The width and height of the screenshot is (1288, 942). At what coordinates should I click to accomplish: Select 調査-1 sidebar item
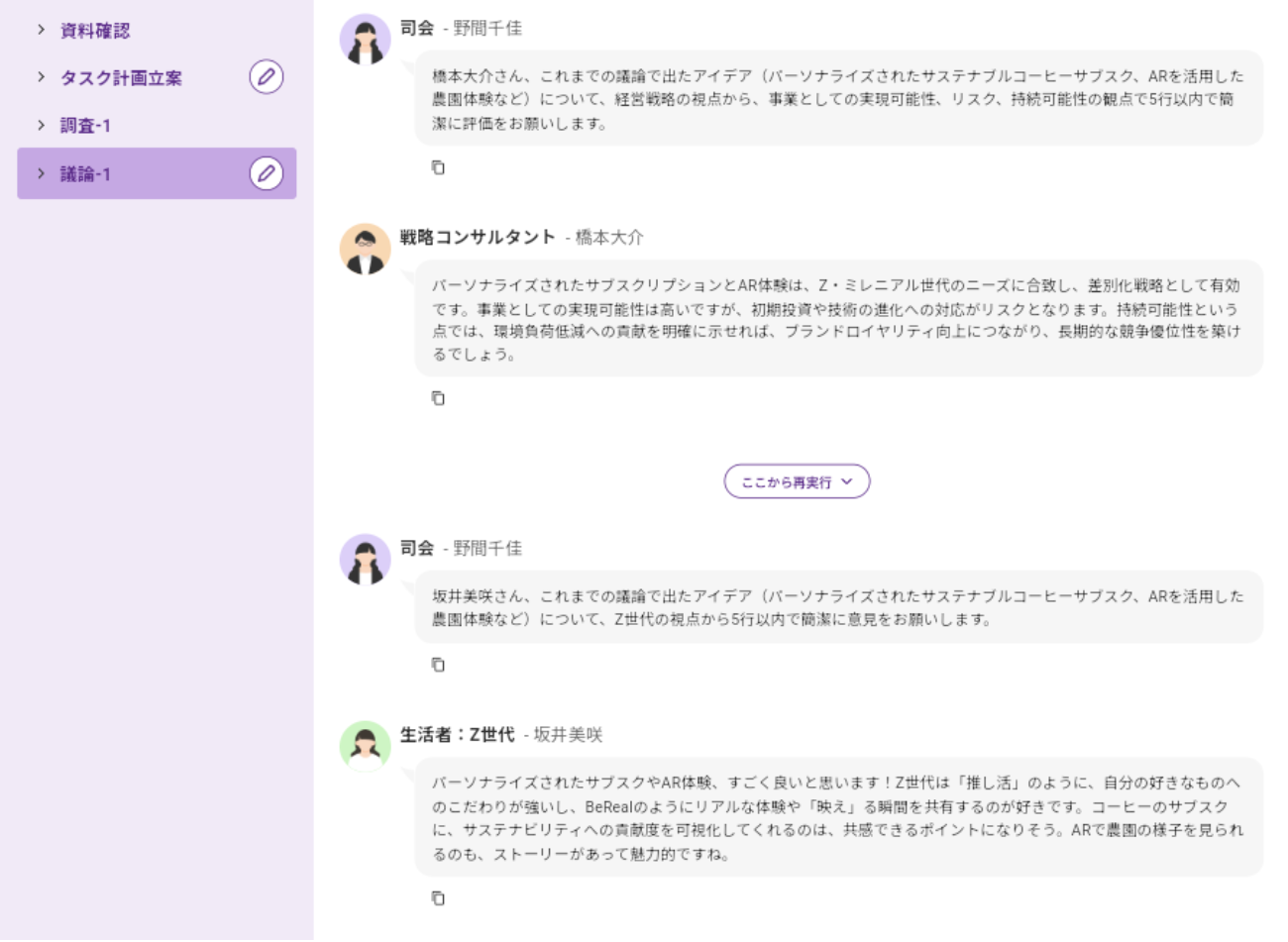point(85,126)
